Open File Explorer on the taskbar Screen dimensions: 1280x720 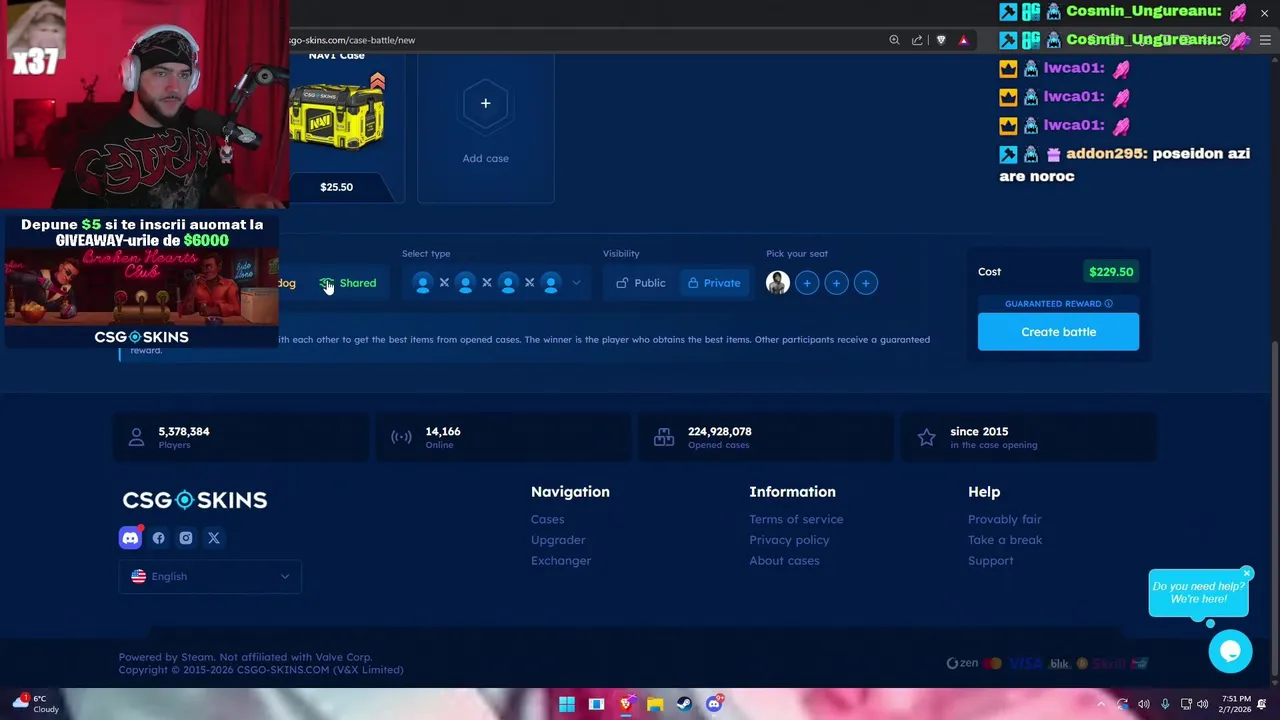pyautogui.click(x=655, y=704)
